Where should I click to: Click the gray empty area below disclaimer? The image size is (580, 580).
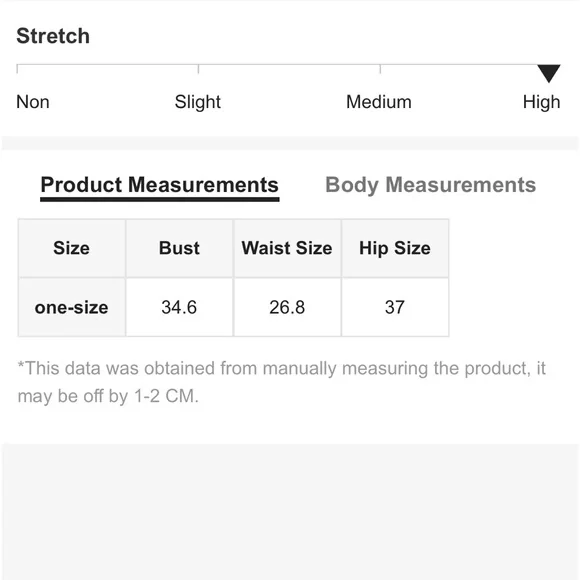click(x=290, y=512)
